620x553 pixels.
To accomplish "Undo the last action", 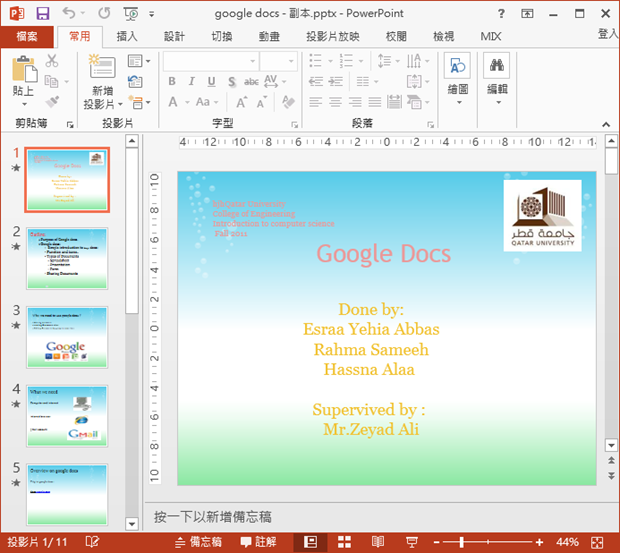I will (69, 13).
